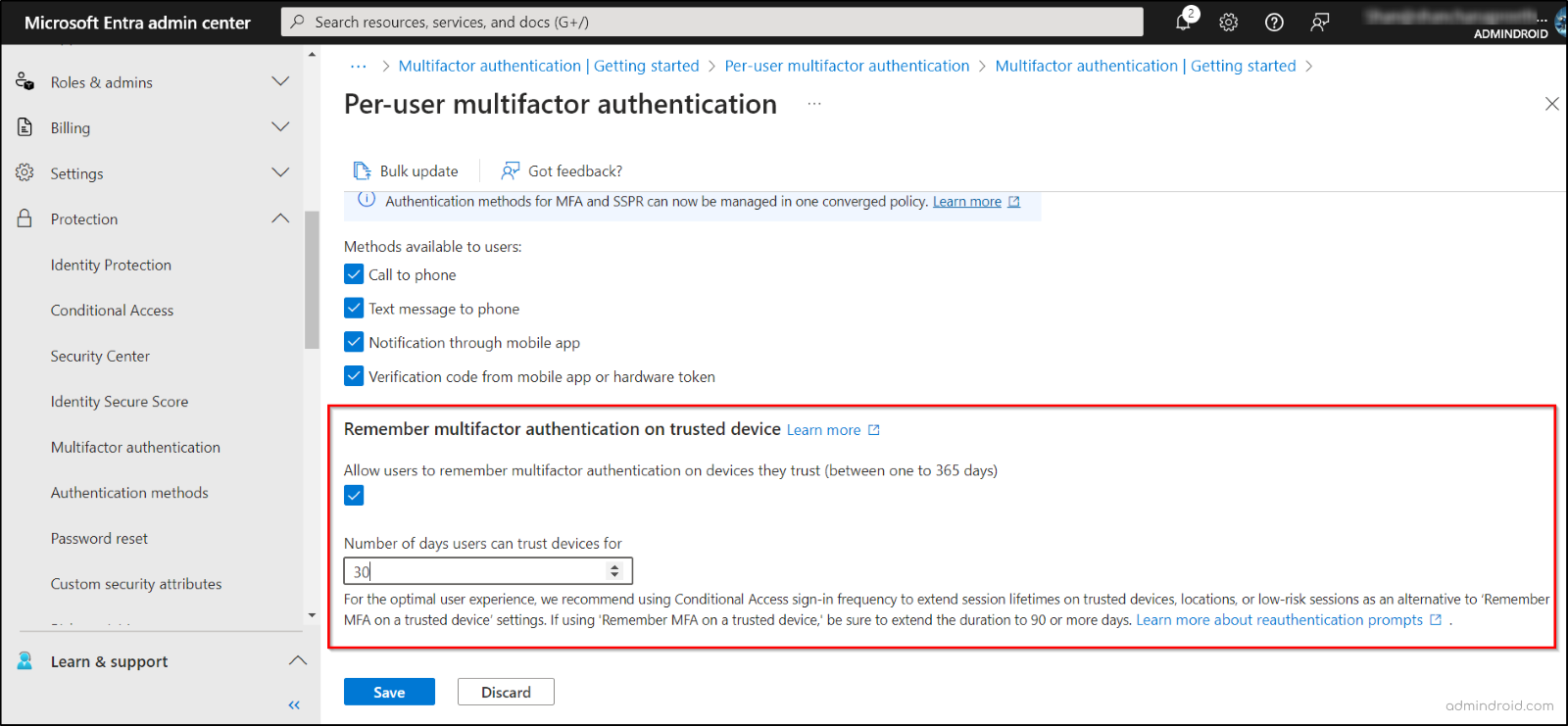The width and height of the screenshot is (1568, 726).
Task: Click the breadcrumb ellipsis icon
Action: click(x=359, y=66)
